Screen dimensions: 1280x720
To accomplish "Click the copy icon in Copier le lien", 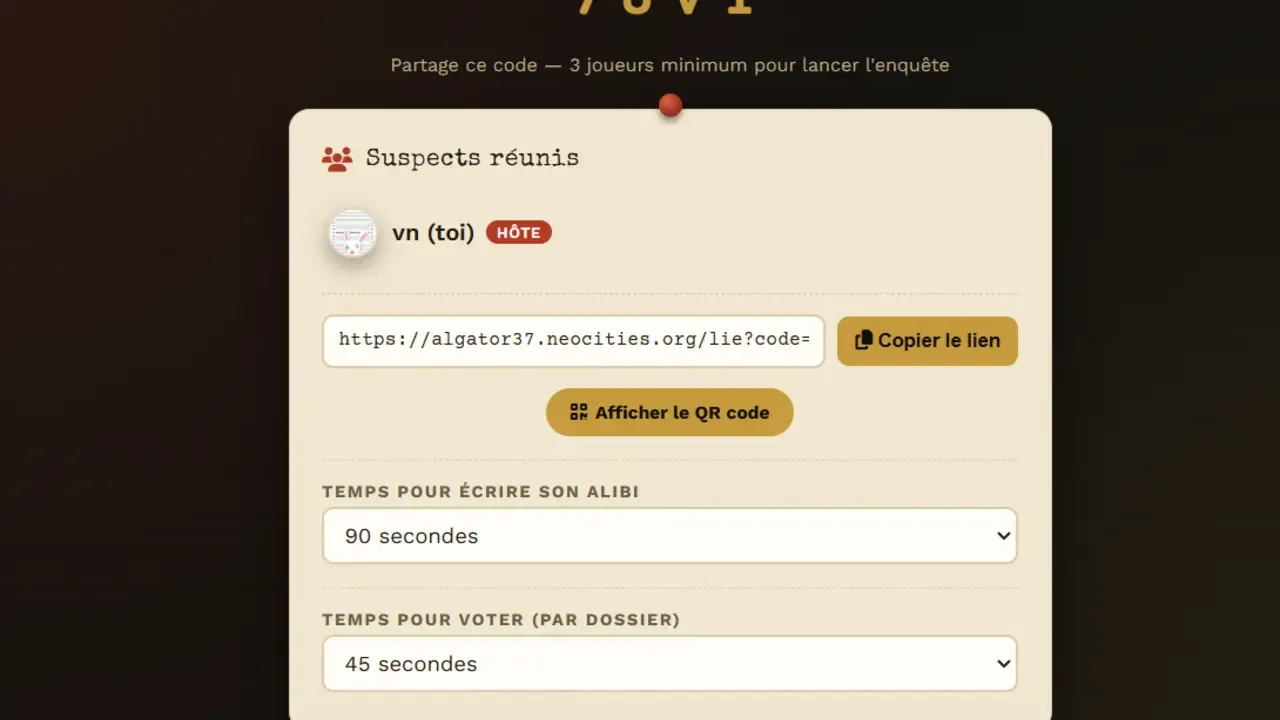I will click(x=864, y=341).
